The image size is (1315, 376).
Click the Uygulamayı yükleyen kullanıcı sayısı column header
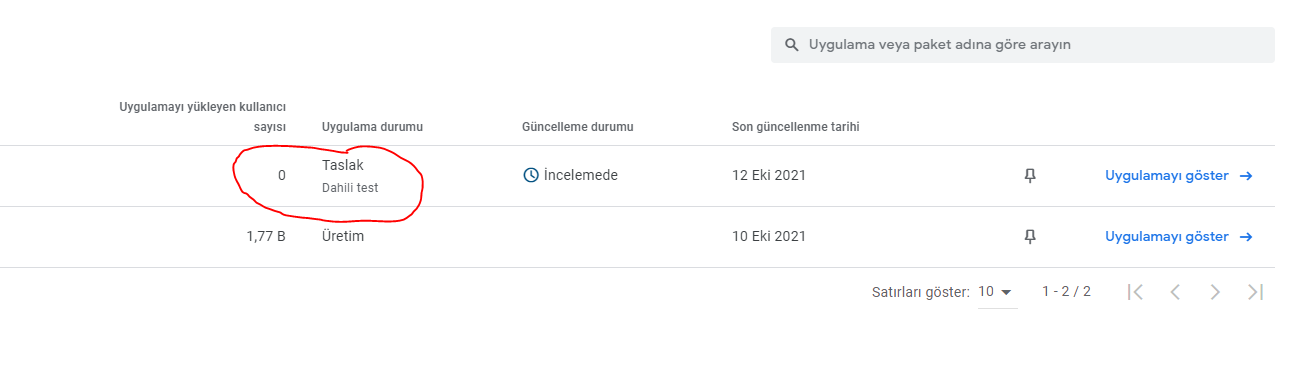[203, 116]
